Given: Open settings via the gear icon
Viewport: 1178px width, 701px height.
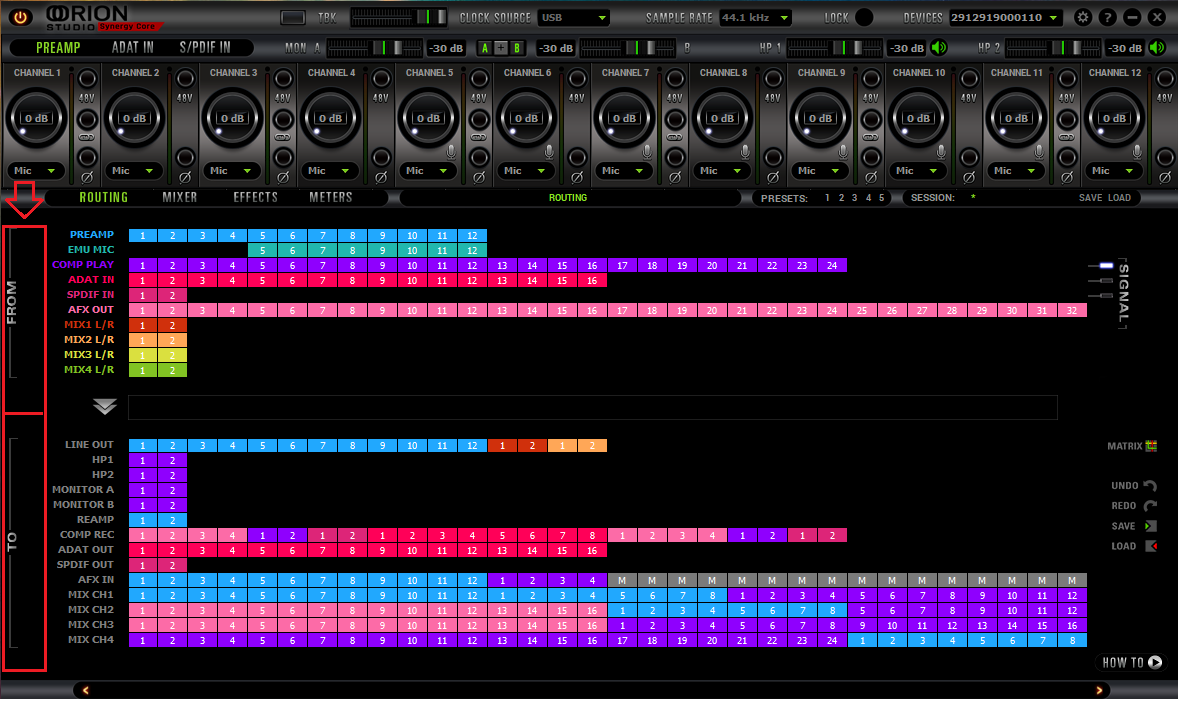Looking at the screenshot, I should (1083, 17).
